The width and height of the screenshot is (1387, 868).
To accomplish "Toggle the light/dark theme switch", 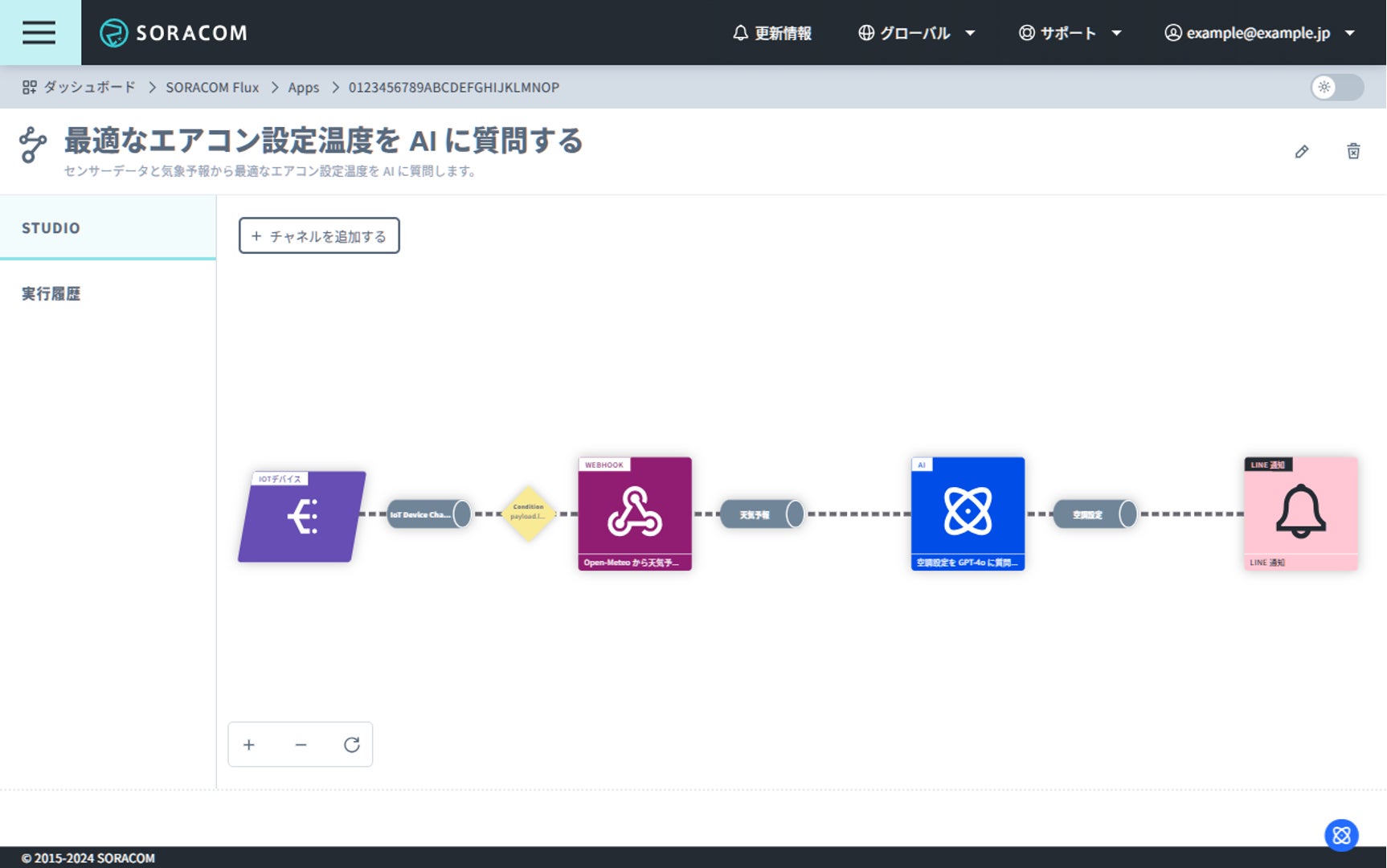I will (x=1336, y=87).
